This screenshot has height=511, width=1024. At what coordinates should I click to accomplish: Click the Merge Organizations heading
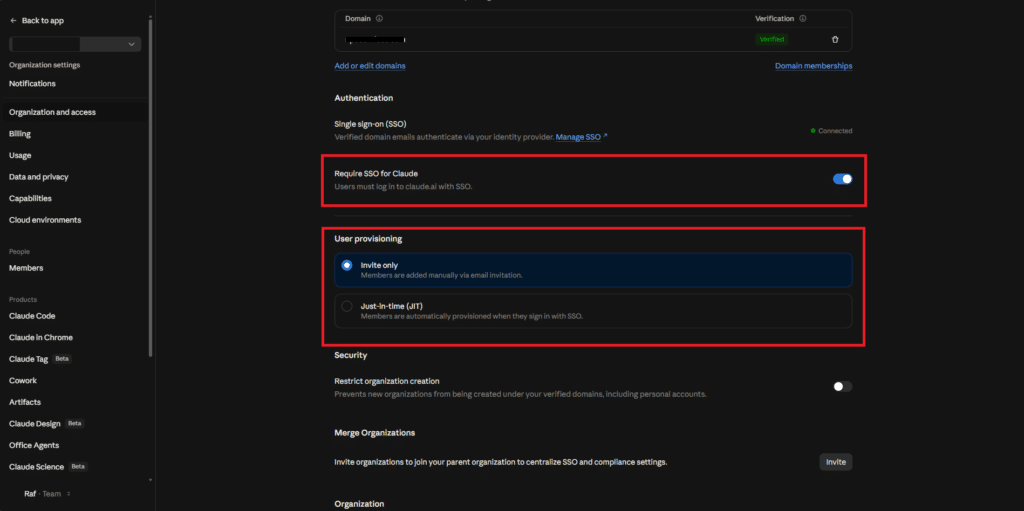(x=375, y=433)
